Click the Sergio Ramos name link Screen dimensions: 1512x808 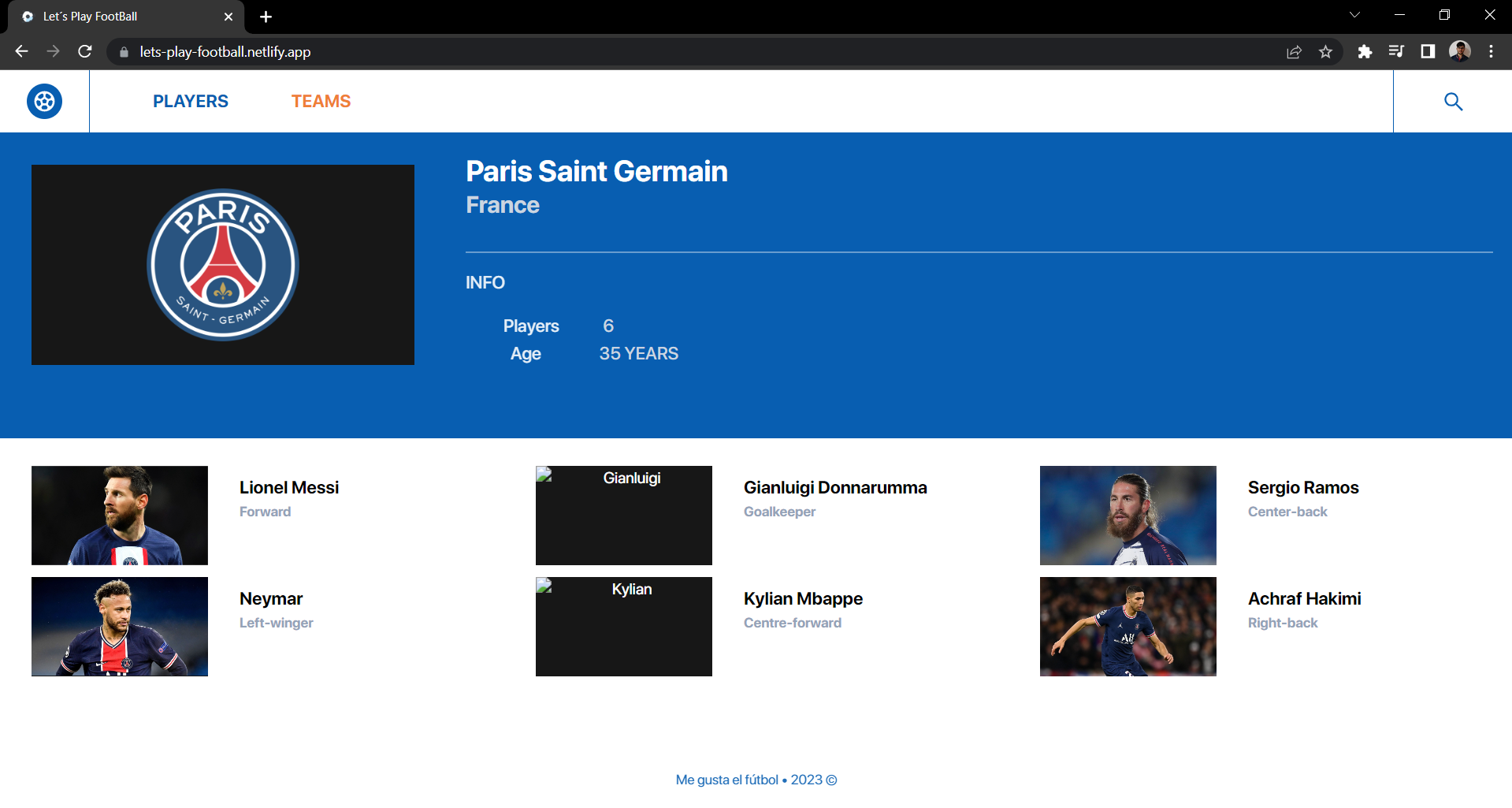[x=1303, y=488]
